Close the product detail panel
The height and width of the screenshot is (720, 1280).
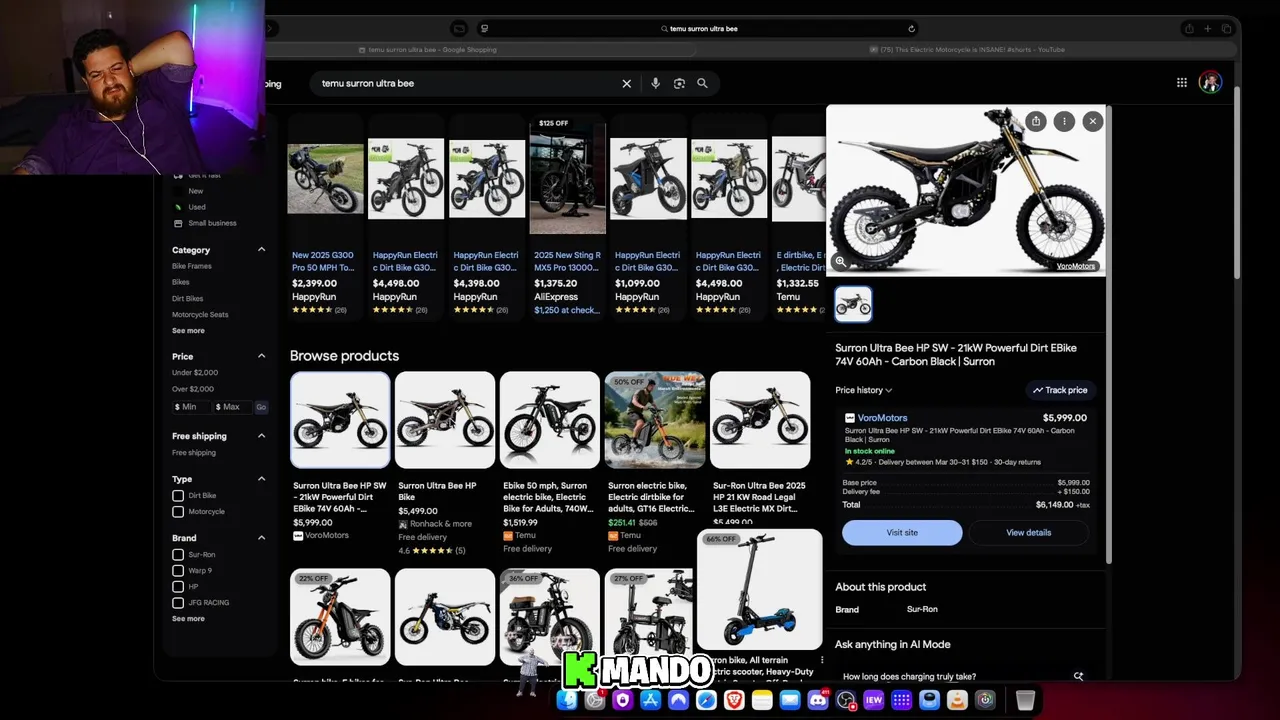pos(1092,121)
